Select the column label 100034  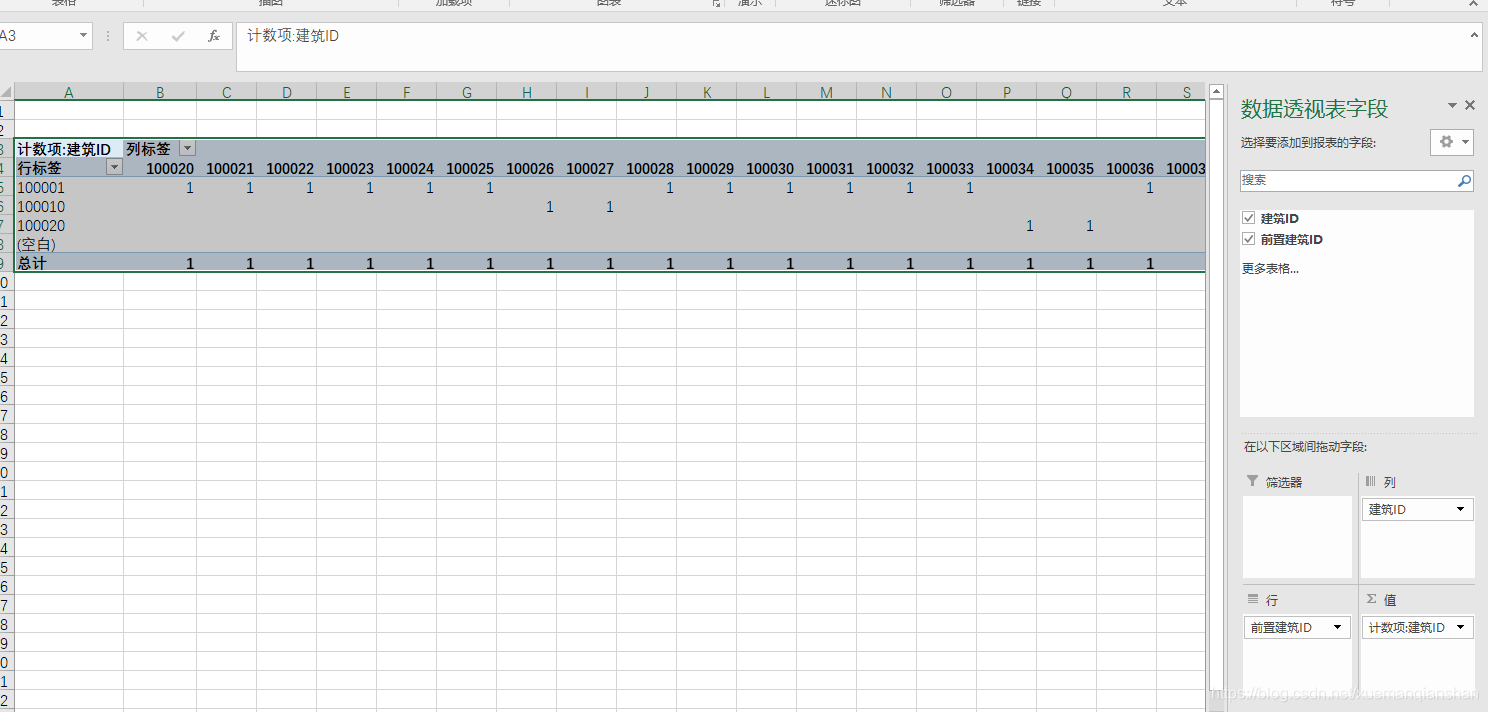[1010, 168]
